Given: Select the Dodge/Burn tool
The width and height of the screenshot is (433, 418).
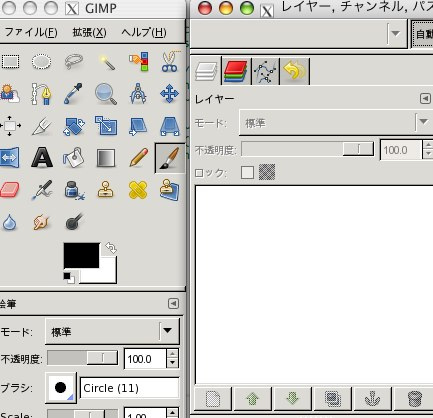Looking at the screenshot, I should [74, 222].
